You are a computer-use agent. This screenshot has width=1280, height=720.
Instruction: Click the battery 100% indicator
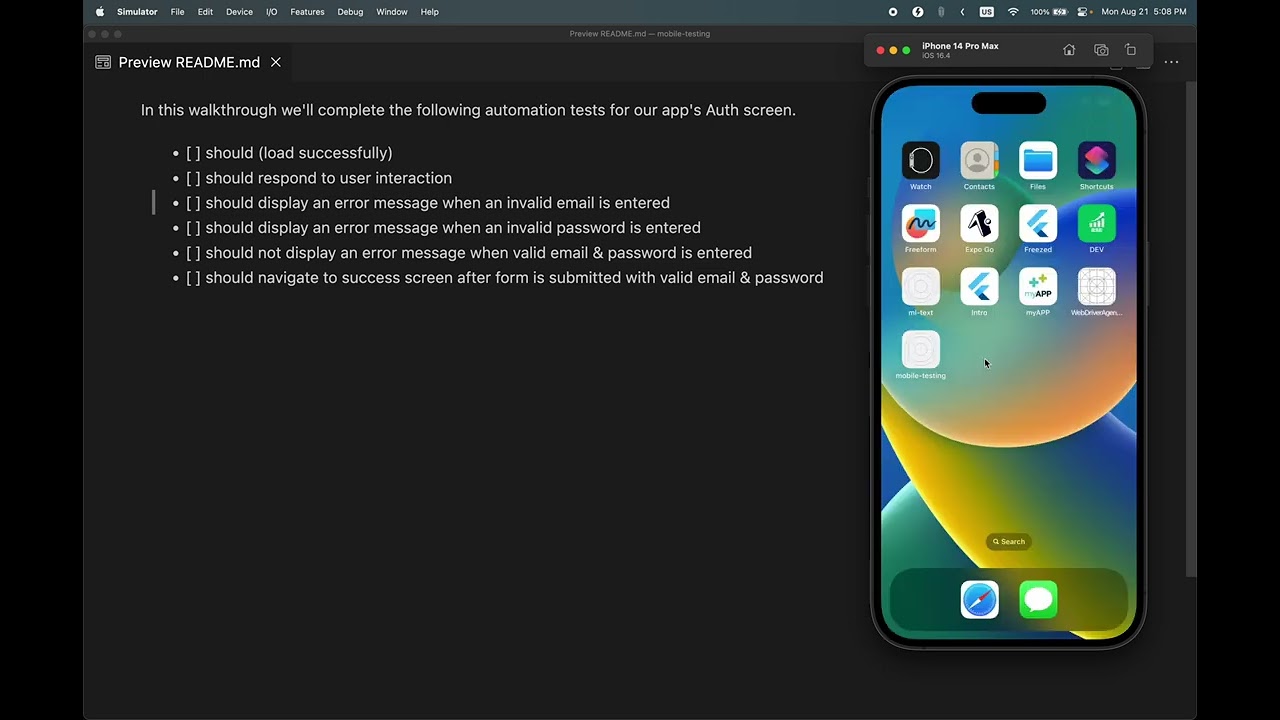(x=1048, y=12)
